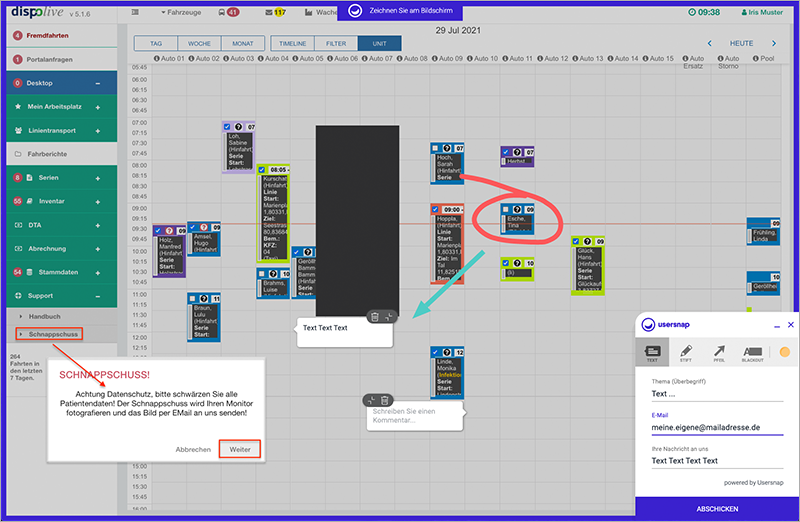Open the orange color picker swatch
The height and width of the screenshot is (522, 800).
point(784,352)
